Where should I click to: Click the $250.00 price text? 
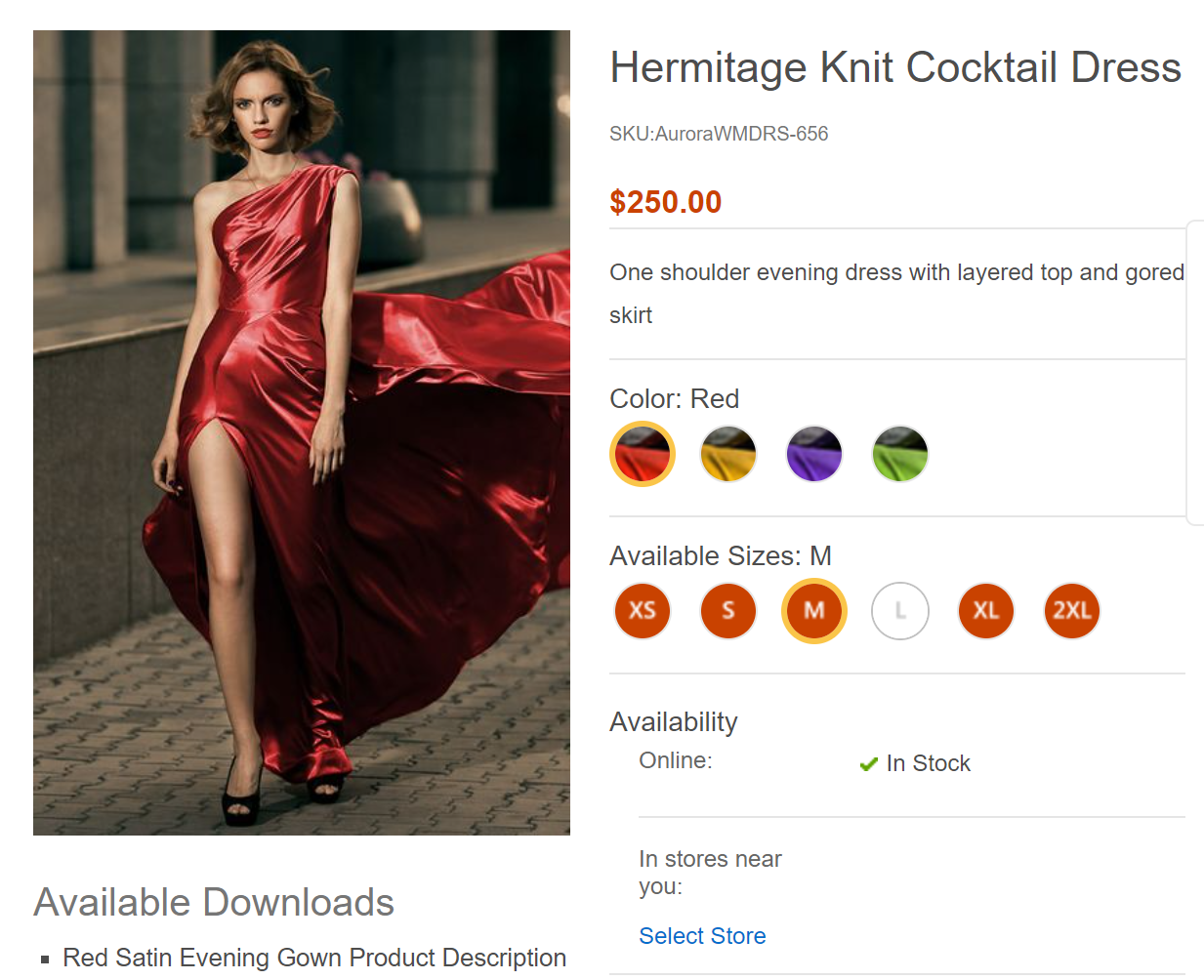point(666,202)
